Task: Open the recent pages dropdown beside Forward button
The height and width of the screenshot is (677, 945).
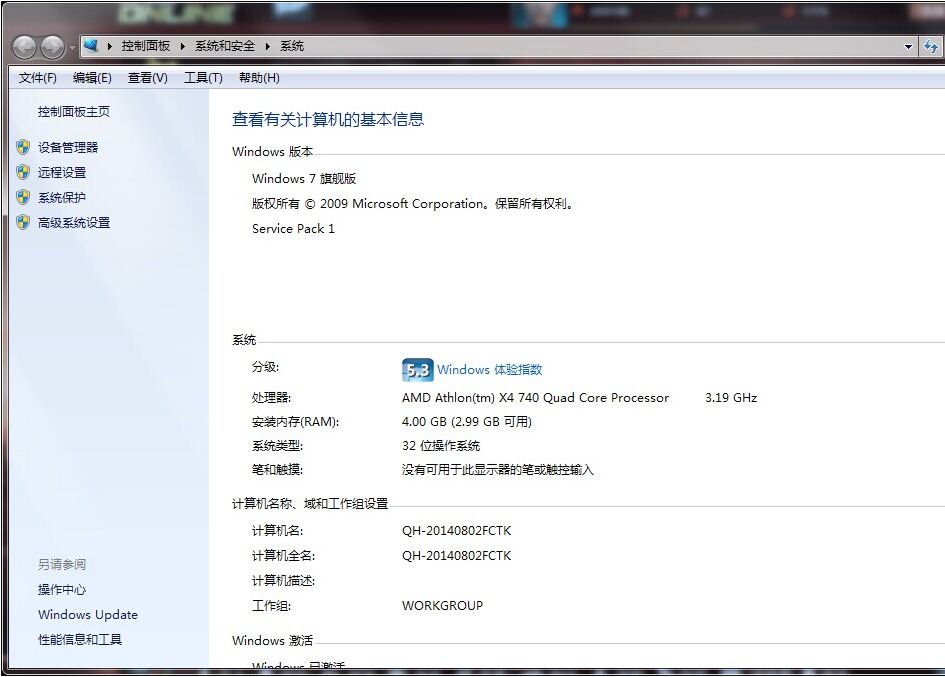Action: [72, 48]
